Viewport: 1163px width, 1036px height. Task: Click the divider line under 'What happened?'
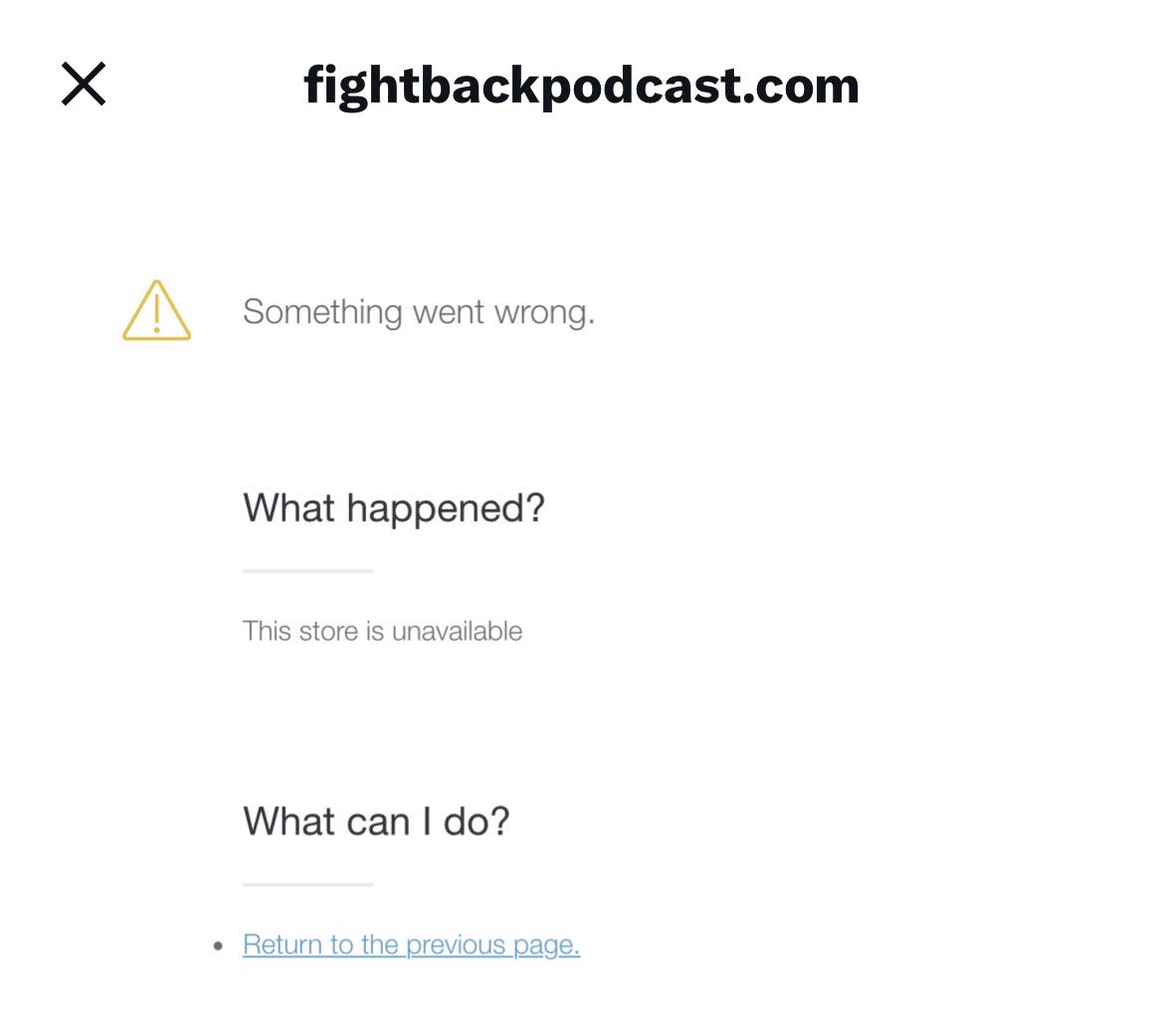click(x=307, y=571)
